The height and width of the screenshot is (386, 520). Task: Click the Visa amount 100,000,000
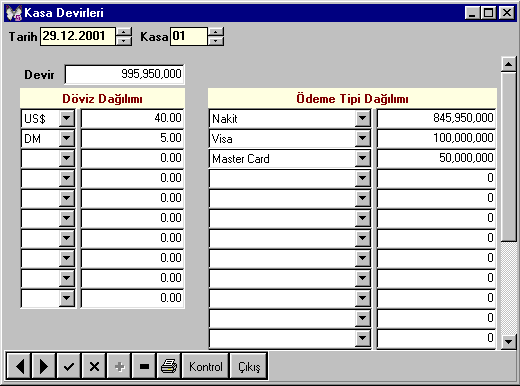click(x=436, y=138)
